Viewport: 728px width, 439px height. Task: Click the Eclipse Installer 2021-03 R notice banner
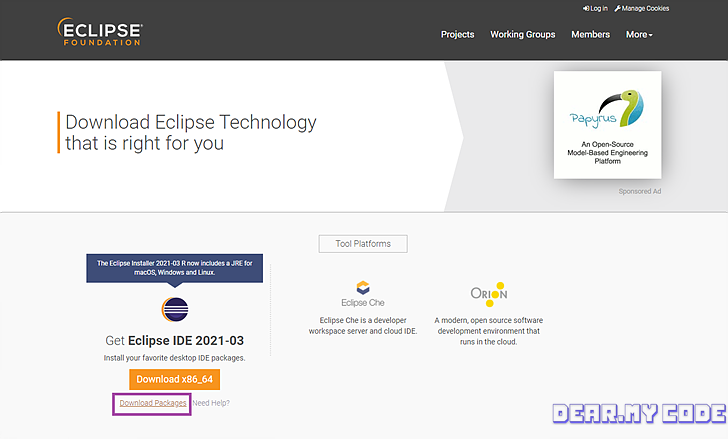click(175, 268)
